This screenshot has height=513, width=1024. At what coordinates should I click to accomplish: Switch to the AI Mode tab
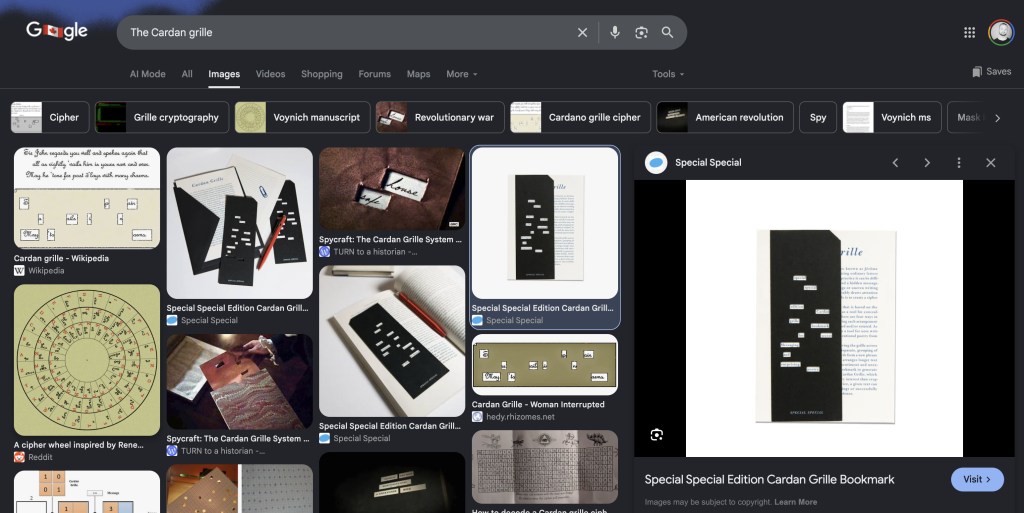tap(148, 74)
